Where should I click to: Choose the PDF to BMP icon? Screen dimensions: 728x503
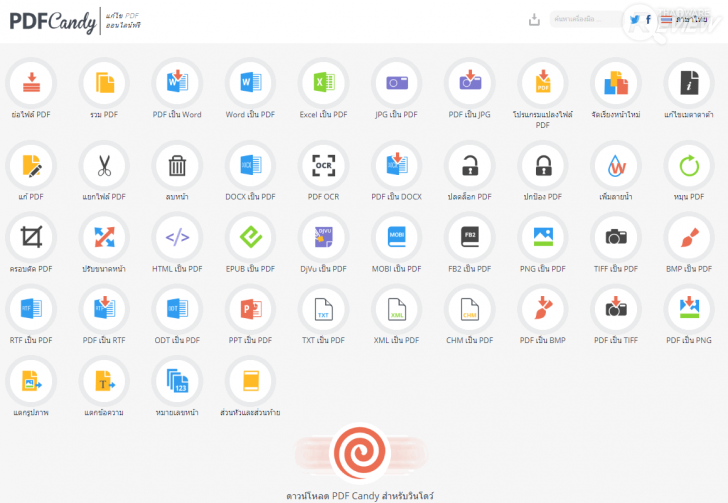[x=543, y=309]
